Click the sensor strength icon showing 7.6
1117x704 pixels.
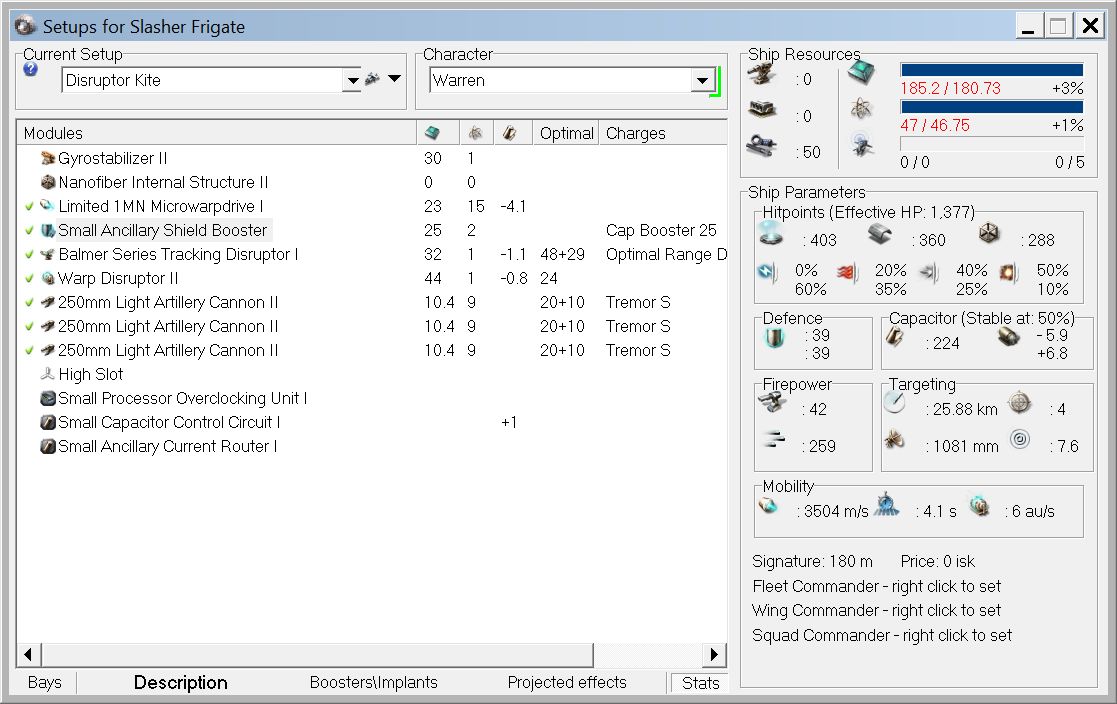point(1020,439)
